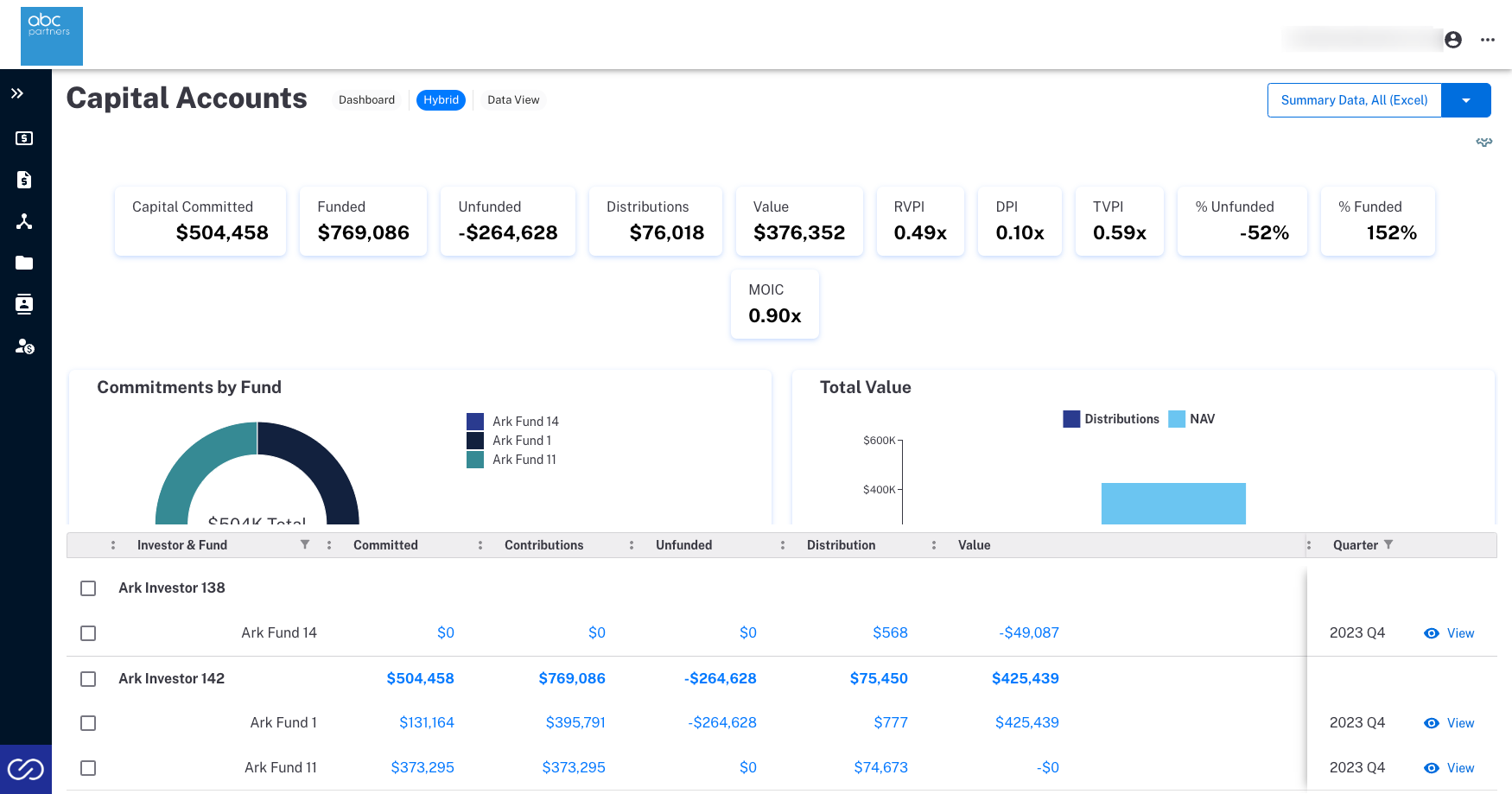1512x794 pixels.
Task: Expand the sidebar with double chevron icon
Action: [x=17, y=93]
